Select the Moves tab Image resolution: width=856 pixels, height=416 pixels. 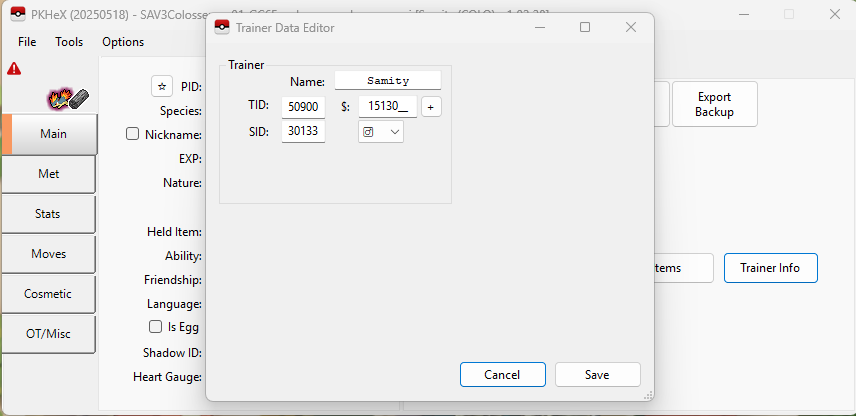(x=48, y=254)
